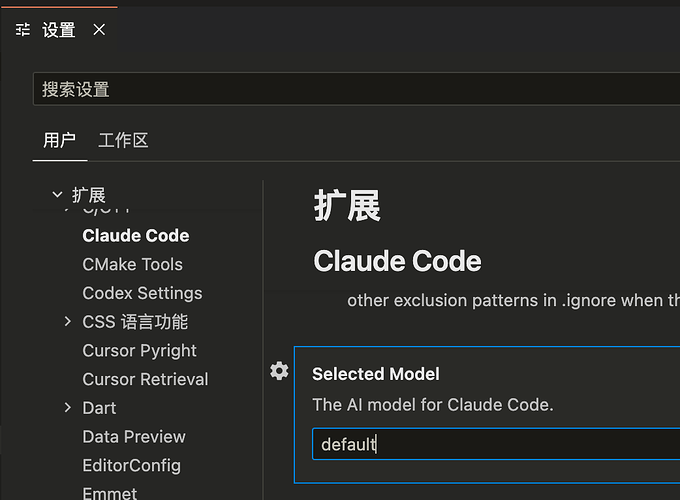Switch to the 用户 tab
This screenshot has height=500, width=680.
tap(59, 141)
